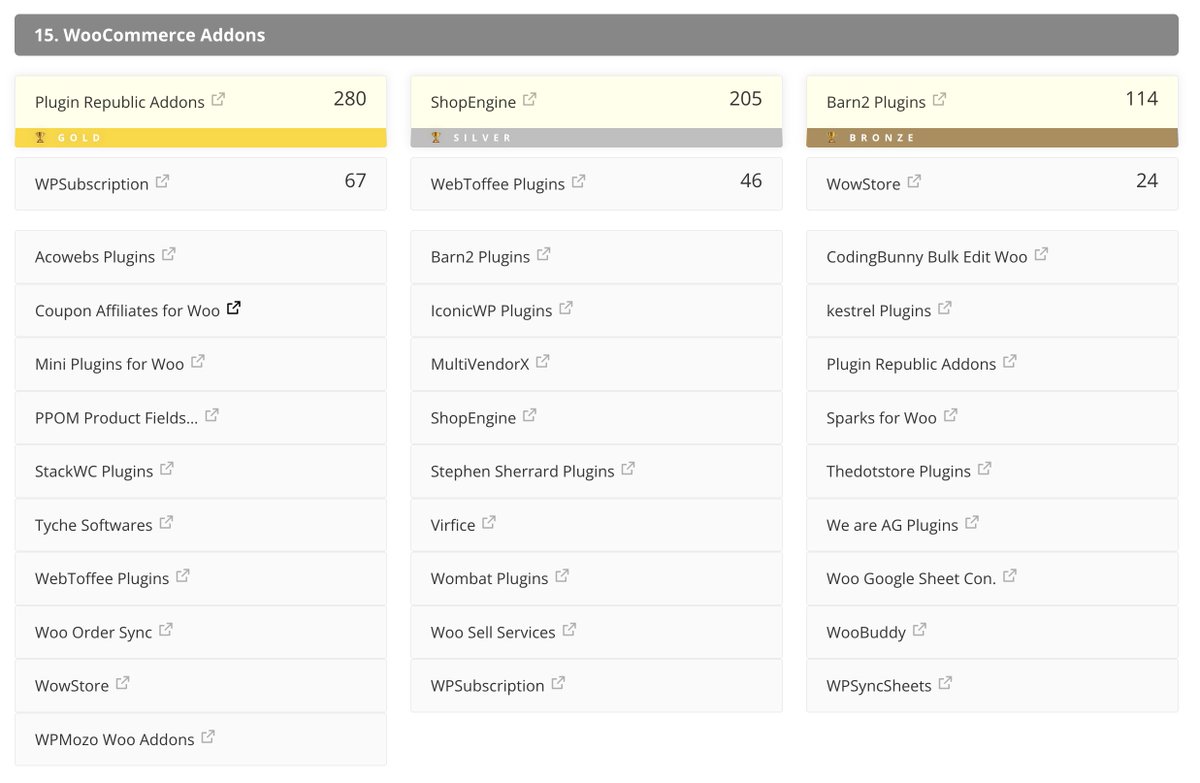Open external icon for Wombat Plugins

562,576
